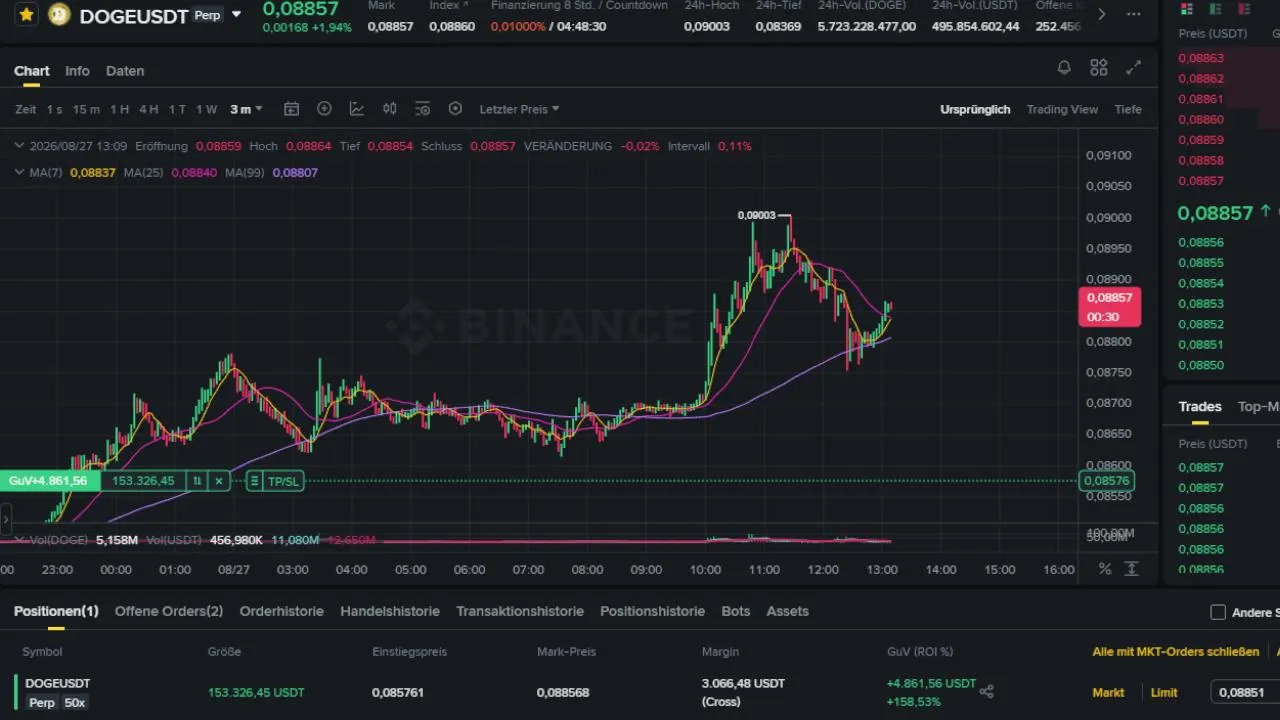Open the Offene Orders(2) tab
The image size is (1280, 720).
click(x=169, y=611)
